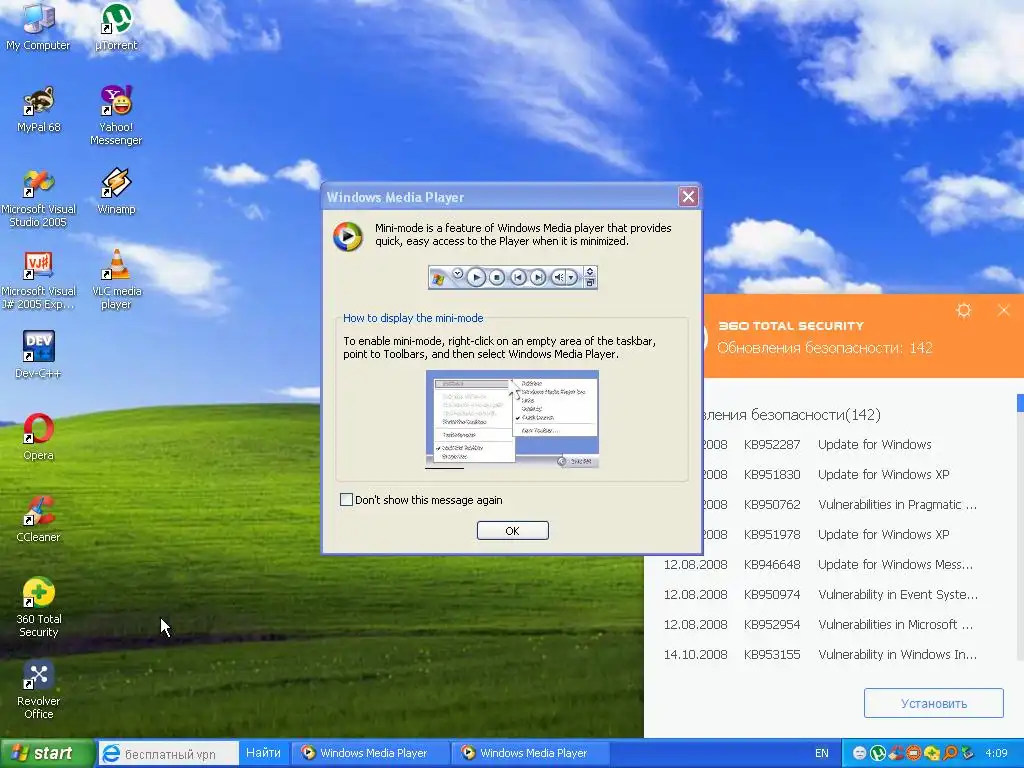Viewport: 1024px width, 768px height.
Task: Select the Yahoo! Messenger desktop shortcut
Action: point(116,116)
